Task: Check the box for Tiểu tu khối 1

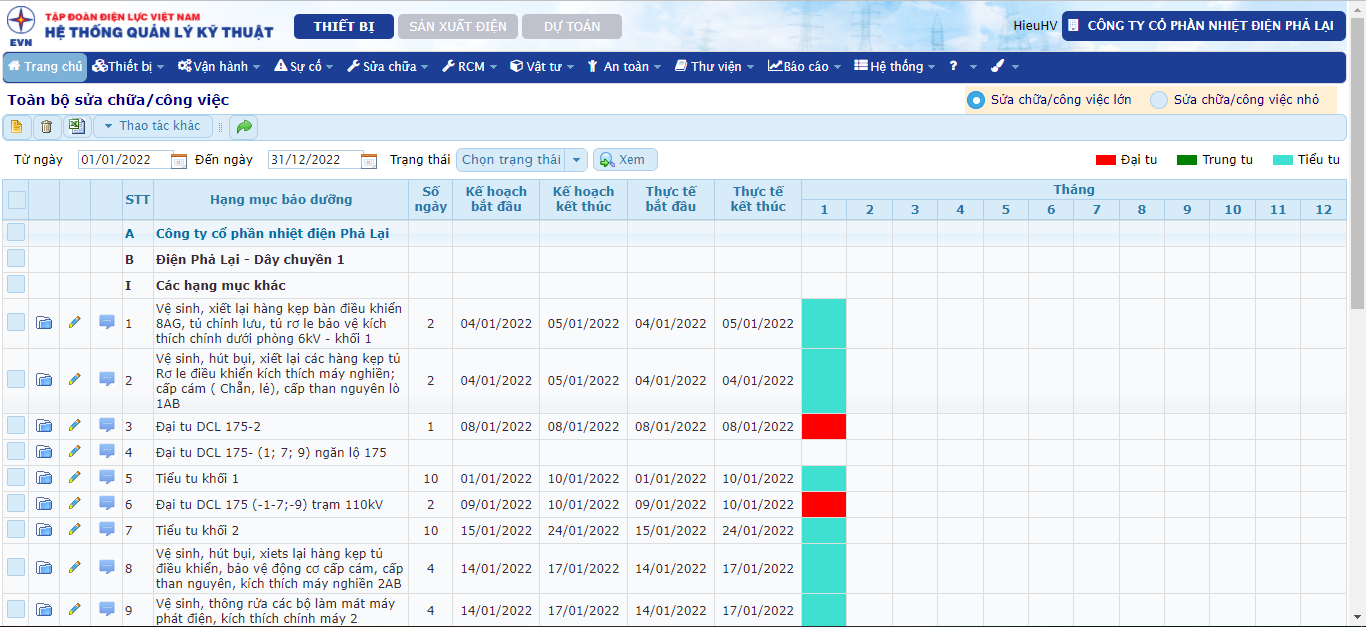Action: (16, 477)
